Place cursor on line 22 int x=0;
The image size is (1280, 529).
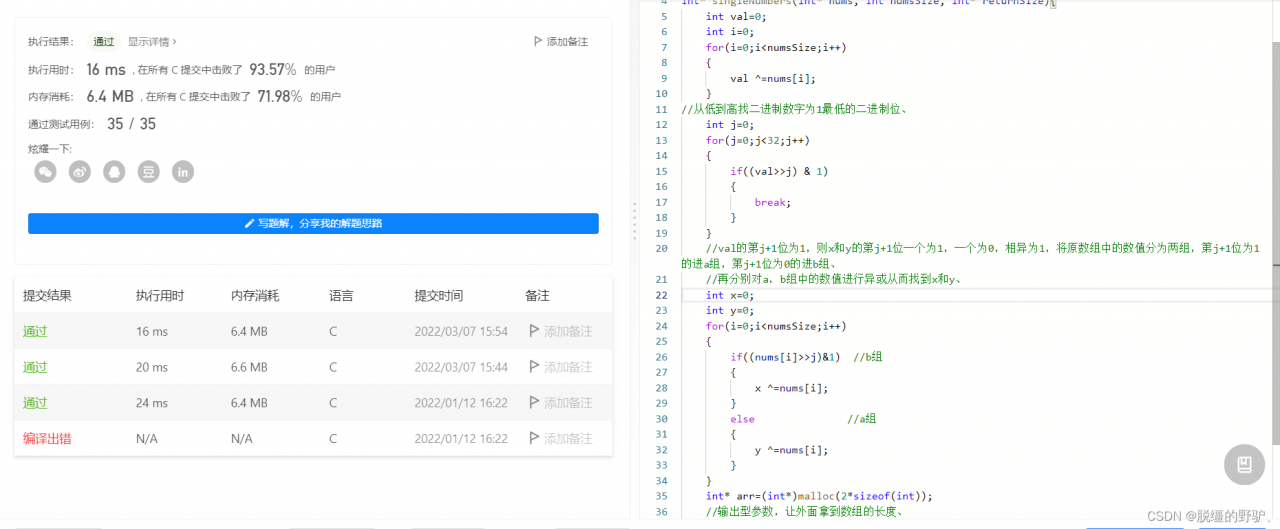pyautogui.click(x=730, y=295)
